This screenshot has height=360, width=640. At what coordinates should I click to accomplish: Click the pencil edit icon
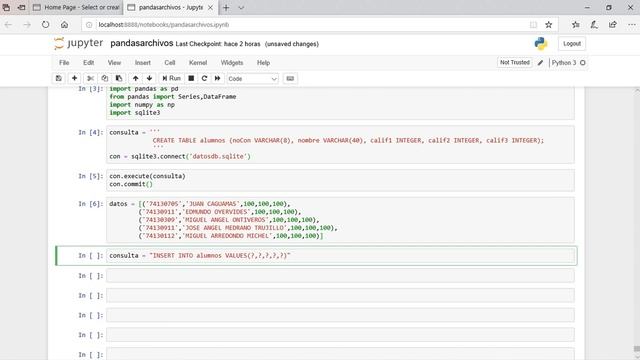[540, 63]
